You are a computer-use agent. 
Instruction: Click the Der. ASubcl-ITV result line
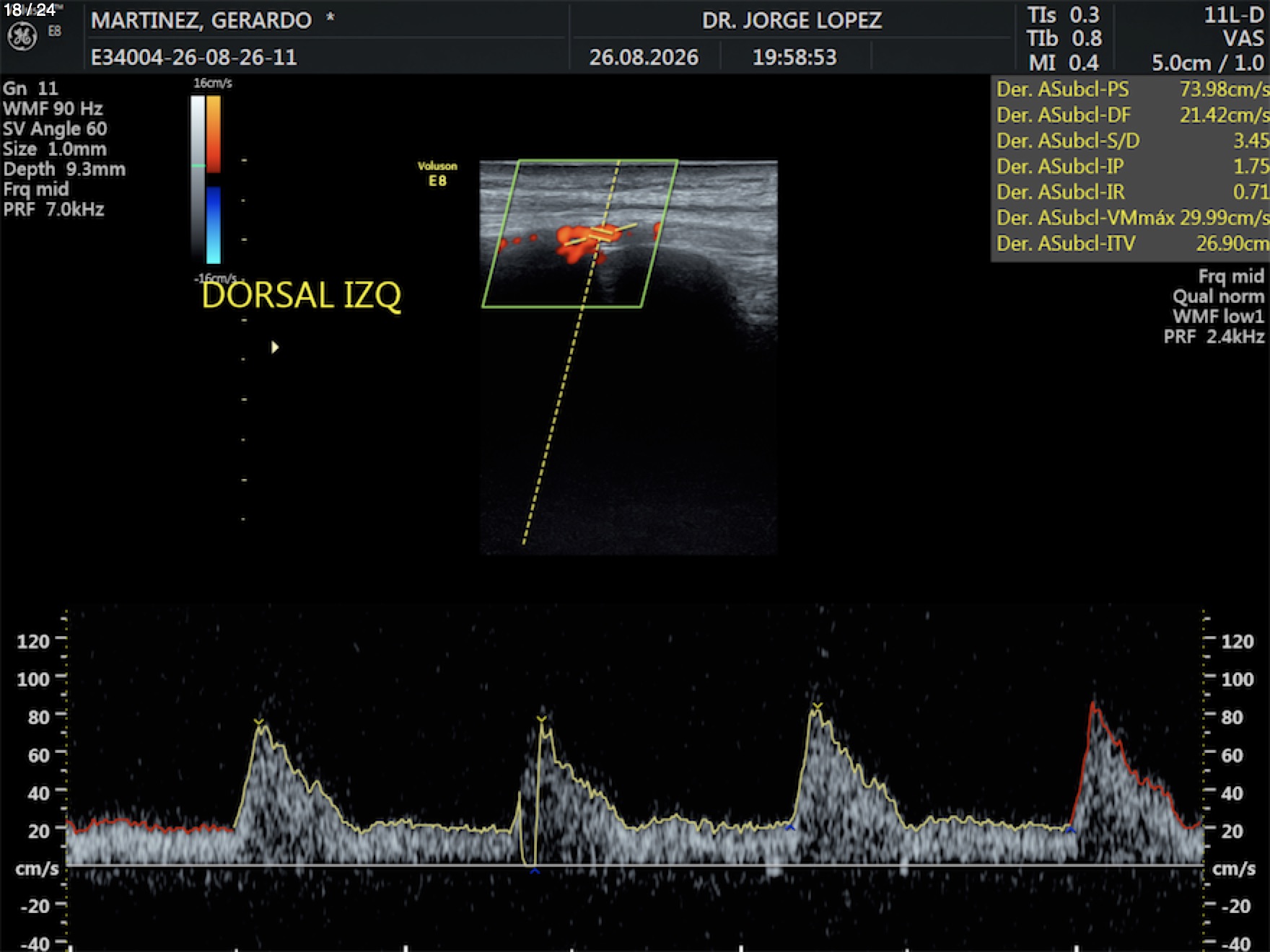[1131, 244]
